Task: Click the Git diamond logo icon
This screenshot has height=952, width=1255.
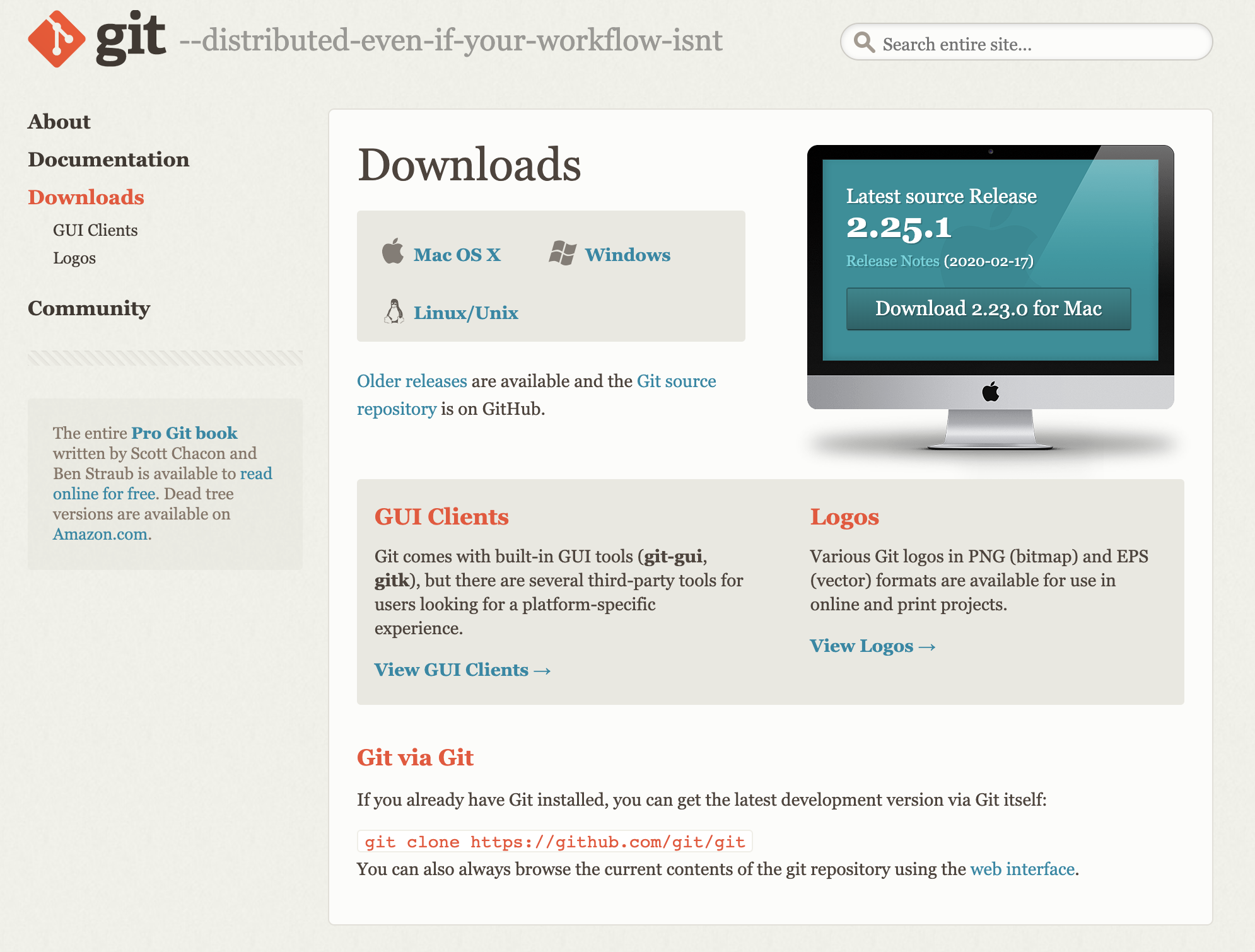Action: [56, 39]
